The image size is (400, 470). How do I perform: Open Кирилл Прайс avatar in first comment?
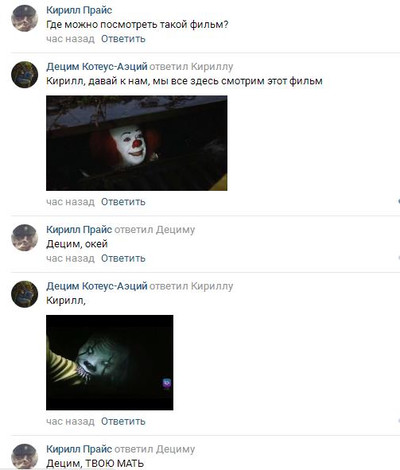(25, 18)
